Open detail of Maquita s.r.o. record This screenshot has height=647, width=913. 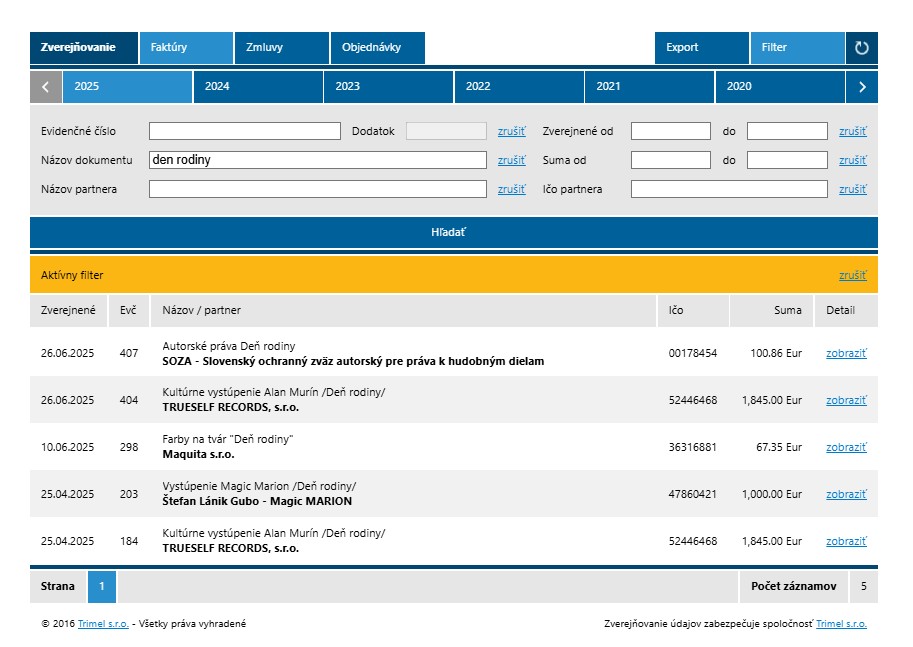845,447
